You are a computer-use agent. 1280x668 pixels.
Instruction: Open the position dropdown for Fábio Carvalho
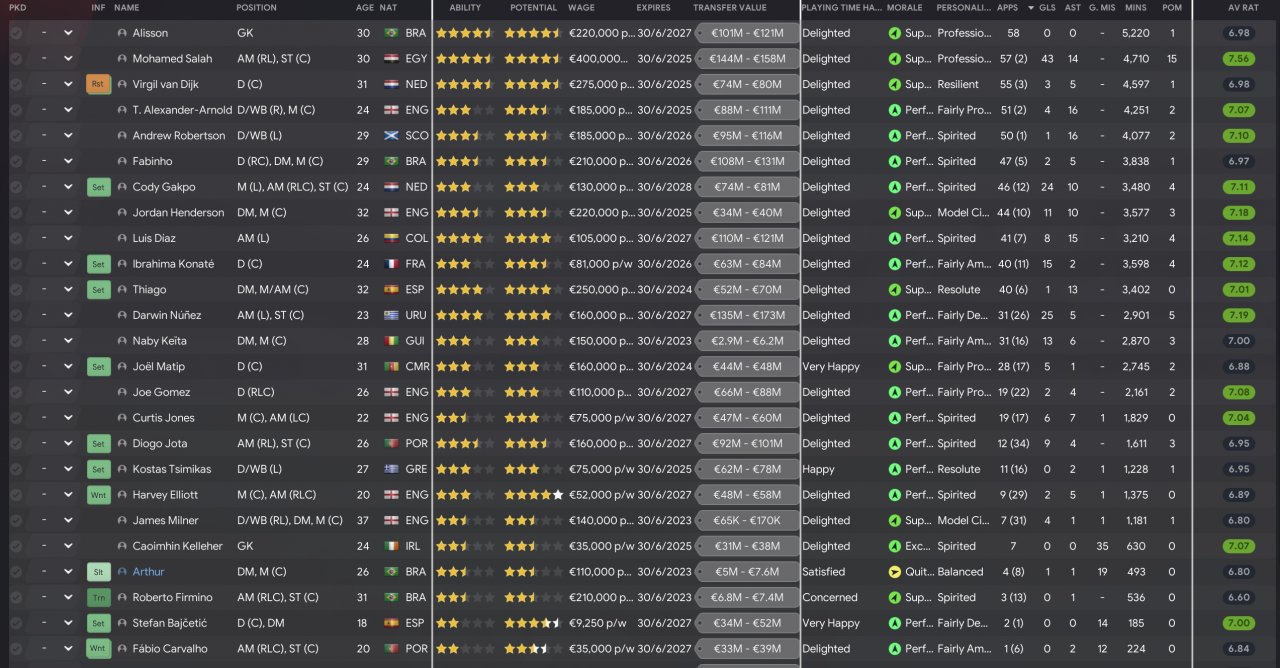coord(68,649)
